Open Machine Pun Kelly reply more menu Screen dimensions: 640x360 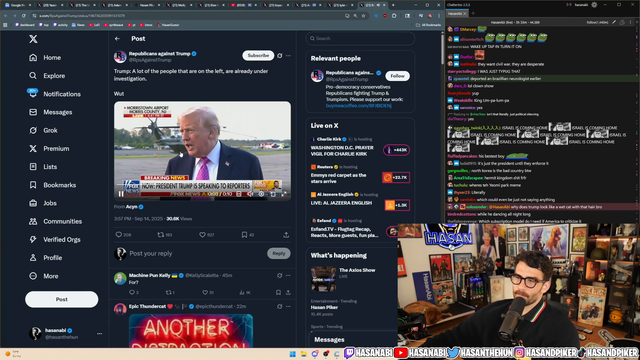coord(288,276)
